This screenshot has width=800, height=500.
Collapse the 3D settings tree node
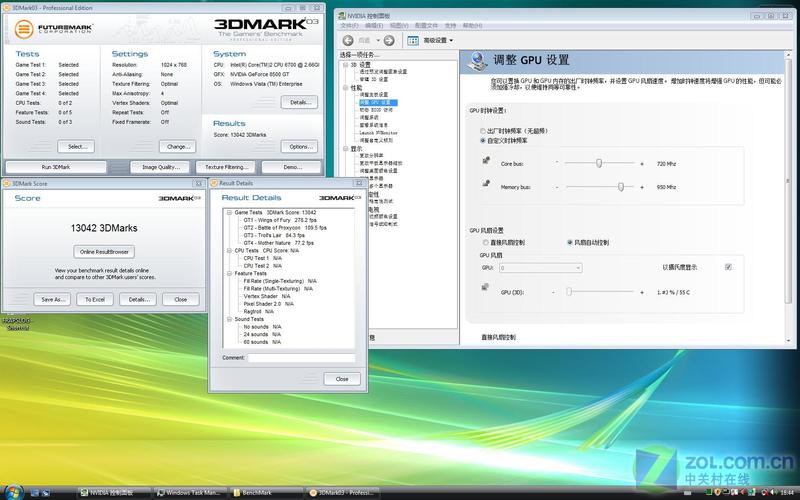[345, 65]
